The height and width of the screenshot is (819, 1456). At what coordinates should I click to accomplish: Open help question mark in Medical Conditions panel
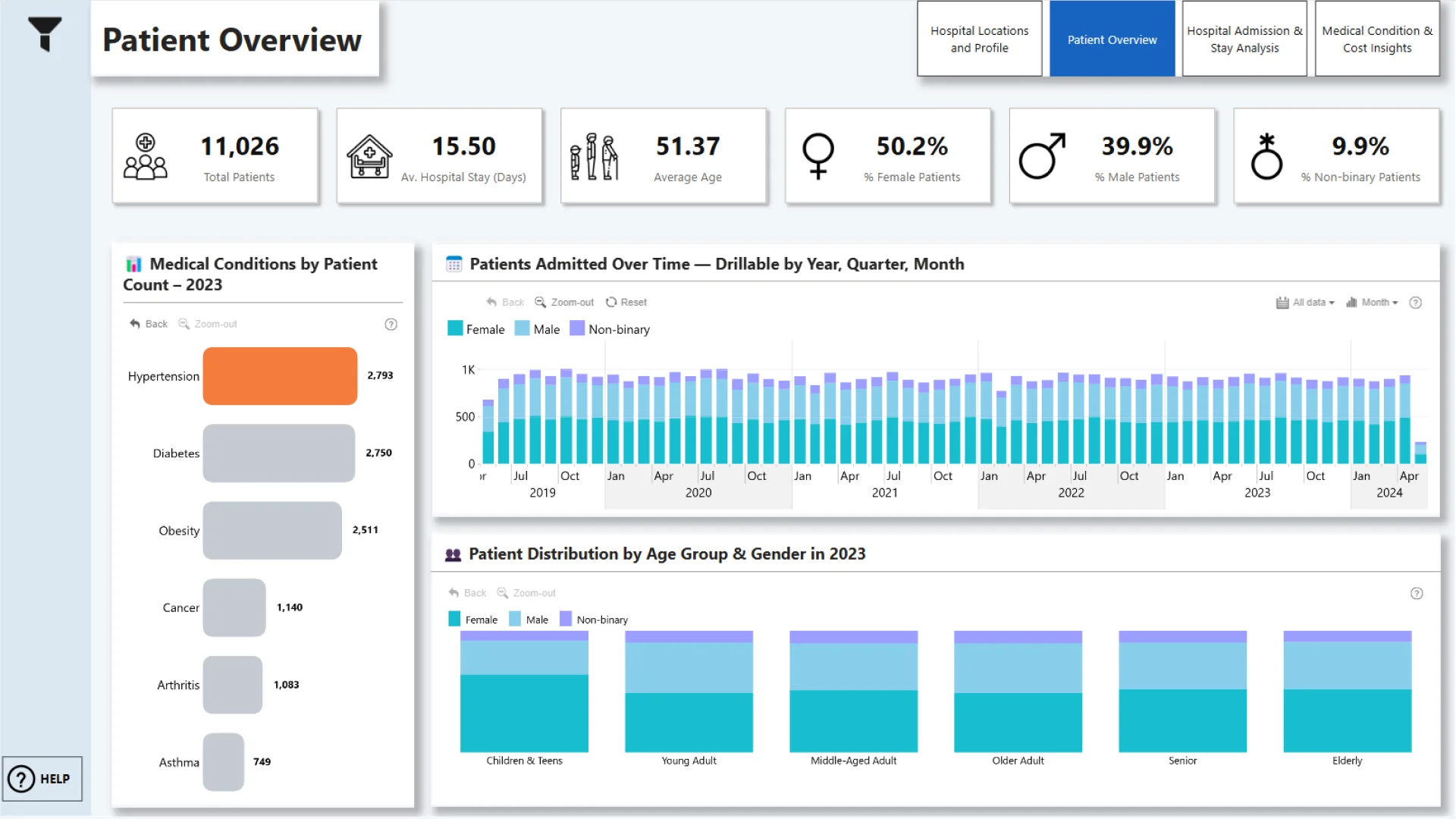click(x=391, y=325)
